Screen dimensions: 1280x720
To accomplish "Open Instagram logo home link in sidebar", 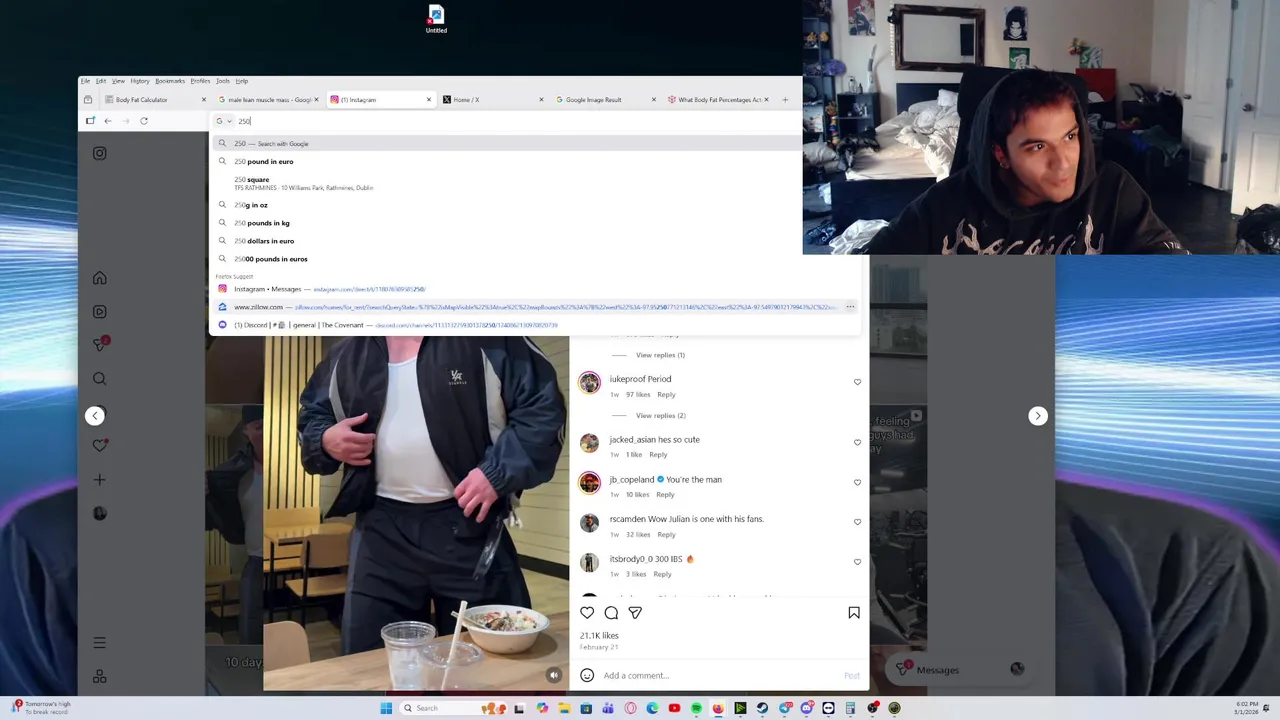I will (99, 153).
